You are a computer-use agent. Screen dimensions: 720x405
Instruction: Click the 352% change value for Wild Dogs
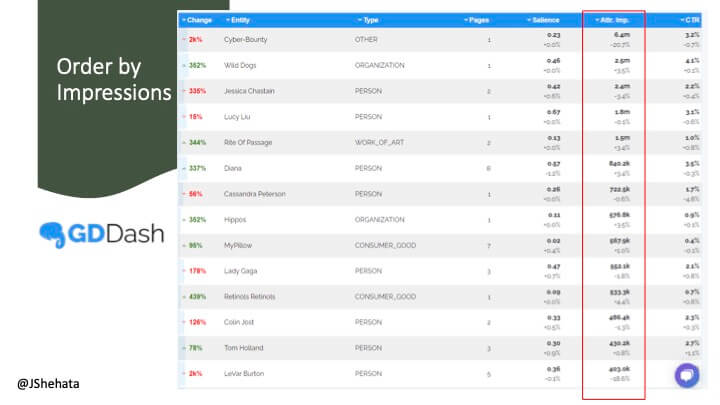[x=197, y=65]
